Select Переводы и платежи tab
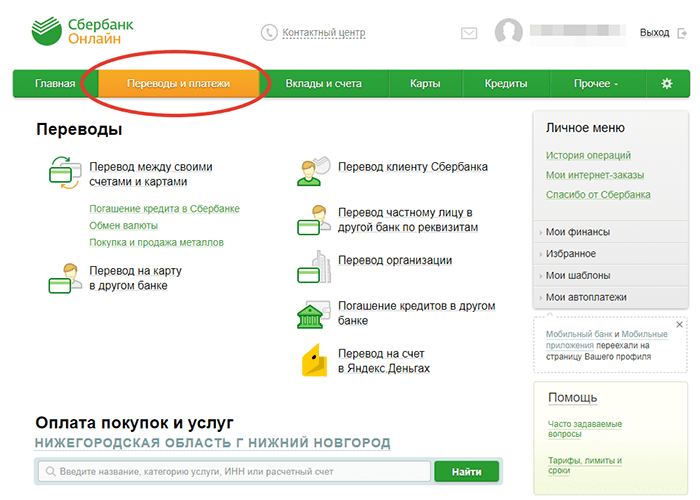This screenshot has width=700, height=500. 178,83
